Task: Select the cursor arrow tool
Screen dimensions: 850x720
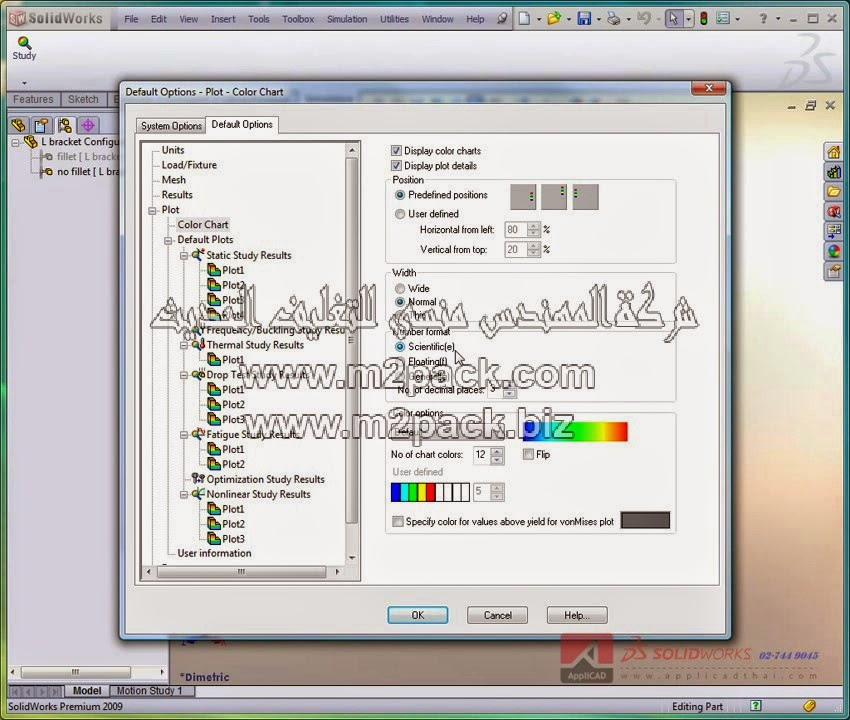Action: (x=673, y=19)
